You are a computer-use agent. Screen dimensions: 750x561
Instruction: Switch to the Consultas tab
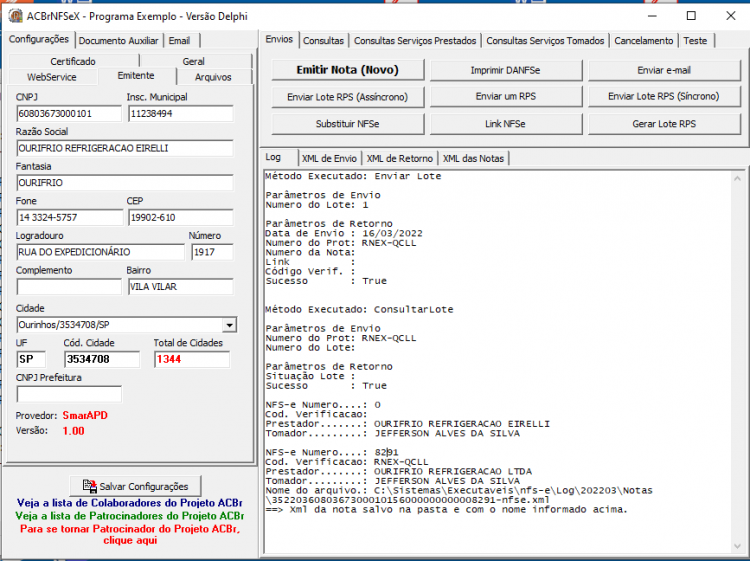click(323, 41)
